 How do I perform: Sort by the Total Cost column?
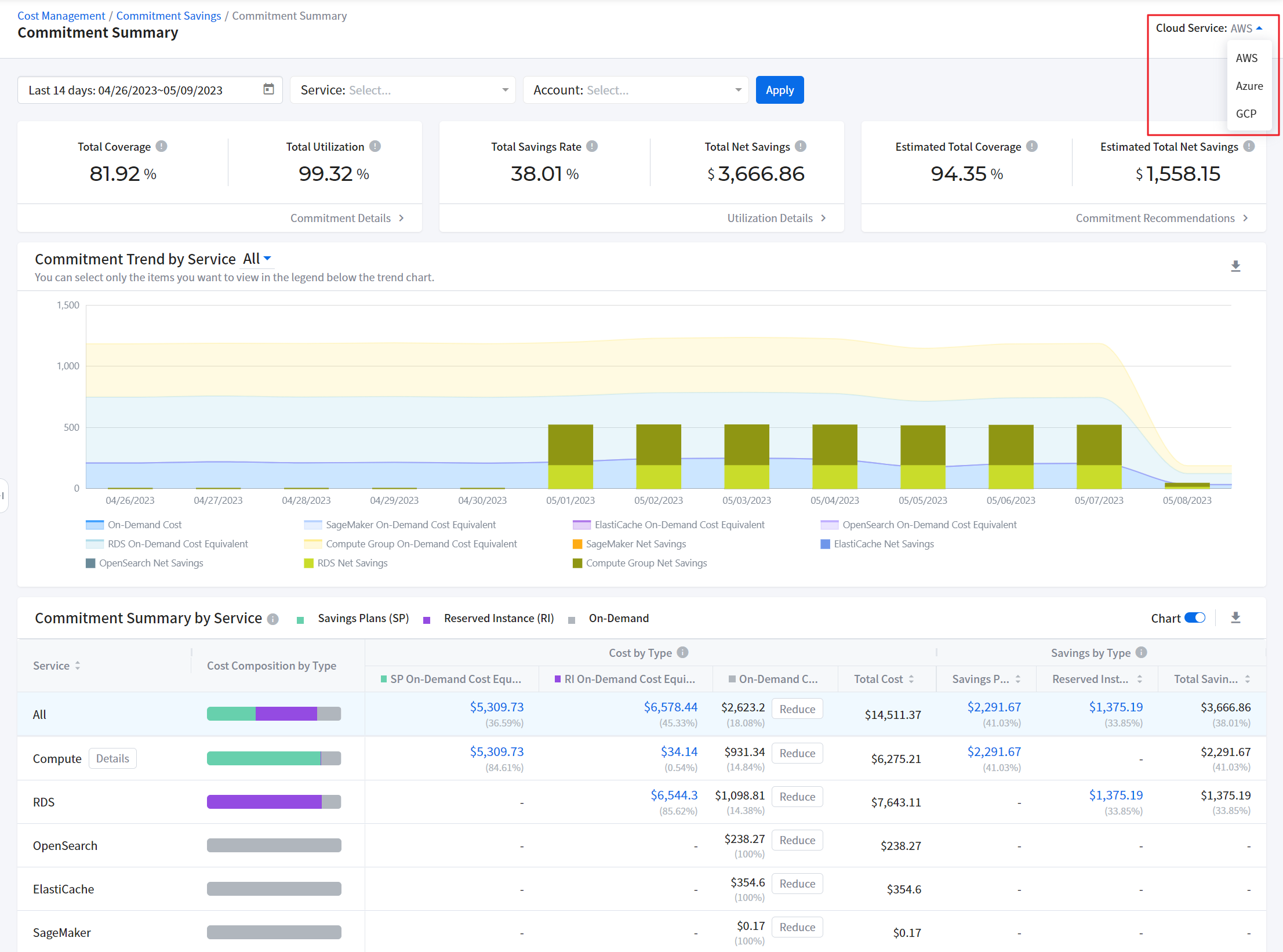coord(911,679)
